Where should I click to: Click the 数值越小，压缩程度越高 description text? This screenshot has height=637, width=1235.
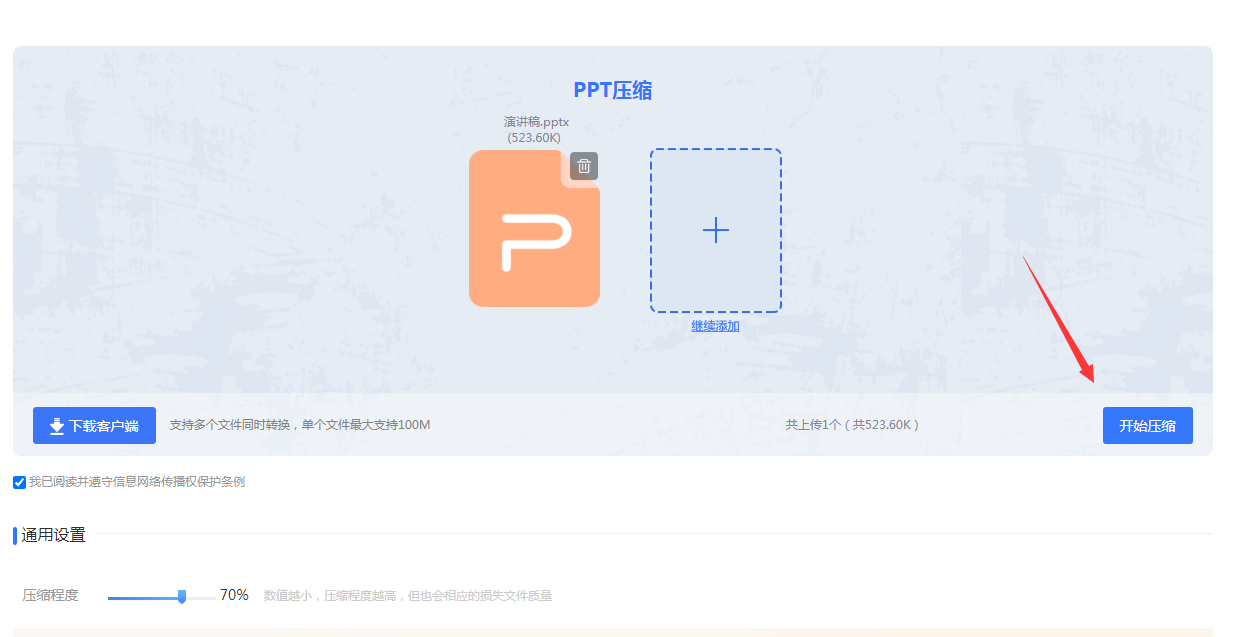[408, 596]
